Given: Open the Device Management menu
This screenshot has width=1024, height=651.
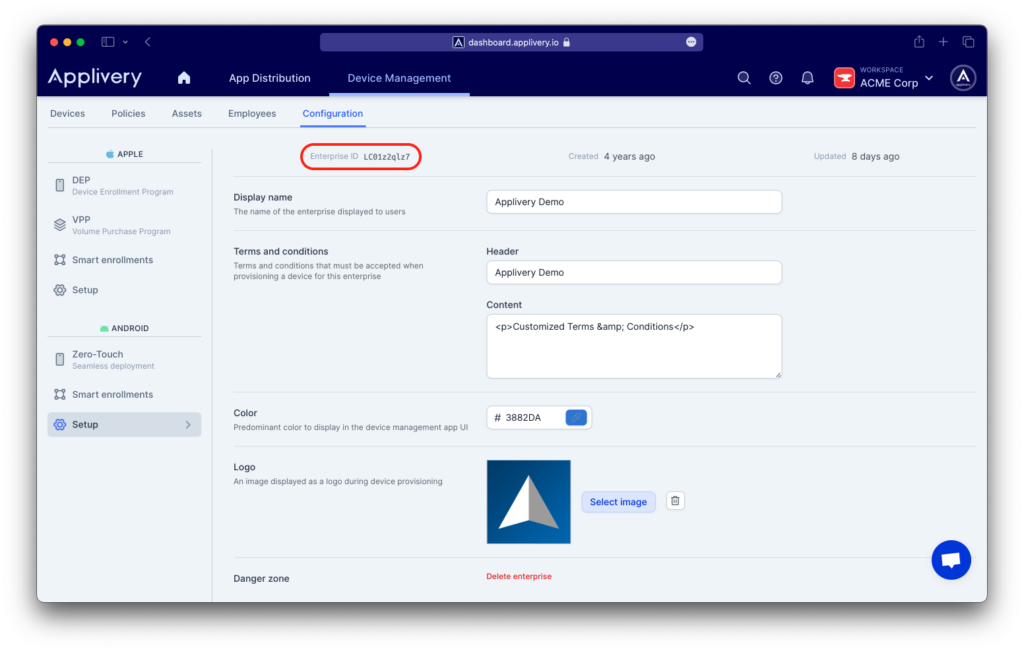Looking at the screenshot, I should [x=399, y=78].
